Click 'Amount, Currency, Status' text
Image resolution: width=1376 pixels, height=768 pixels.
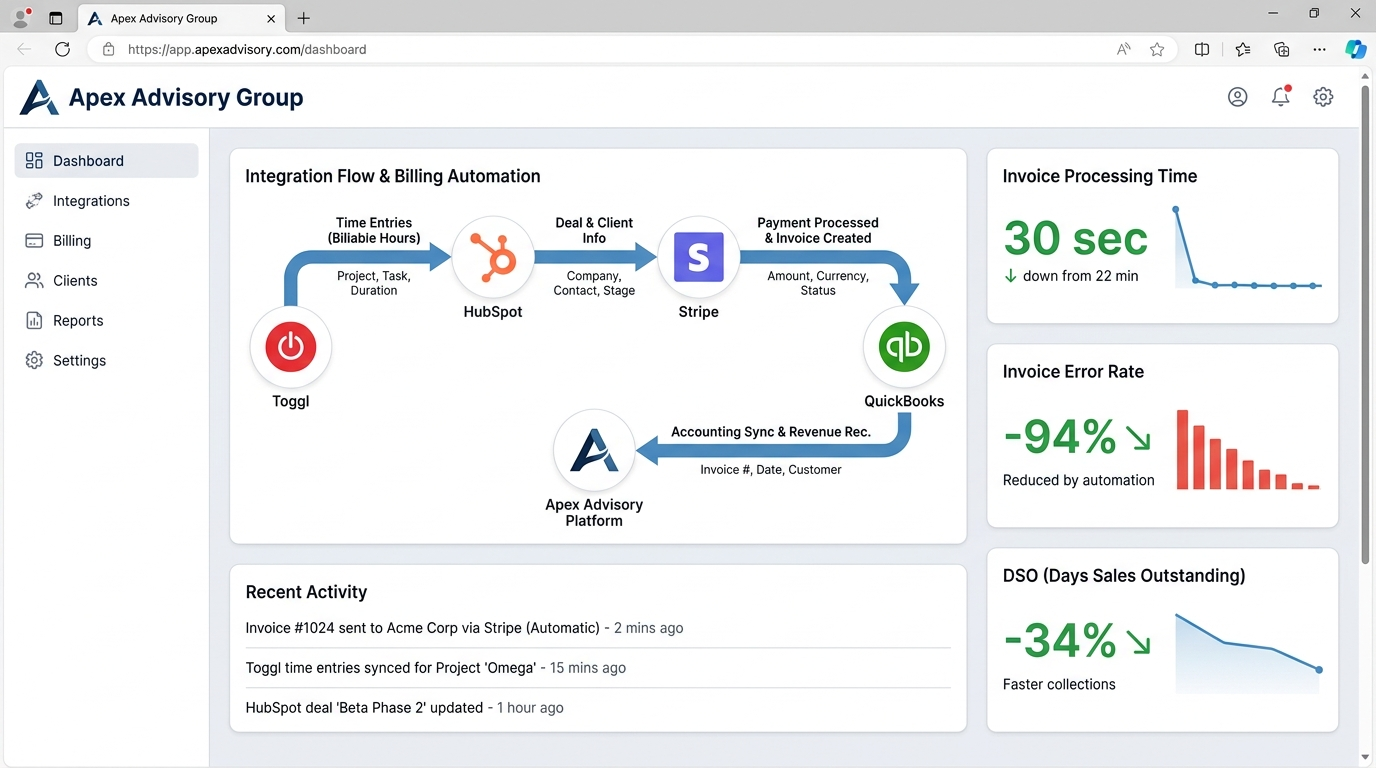point(818,283)
